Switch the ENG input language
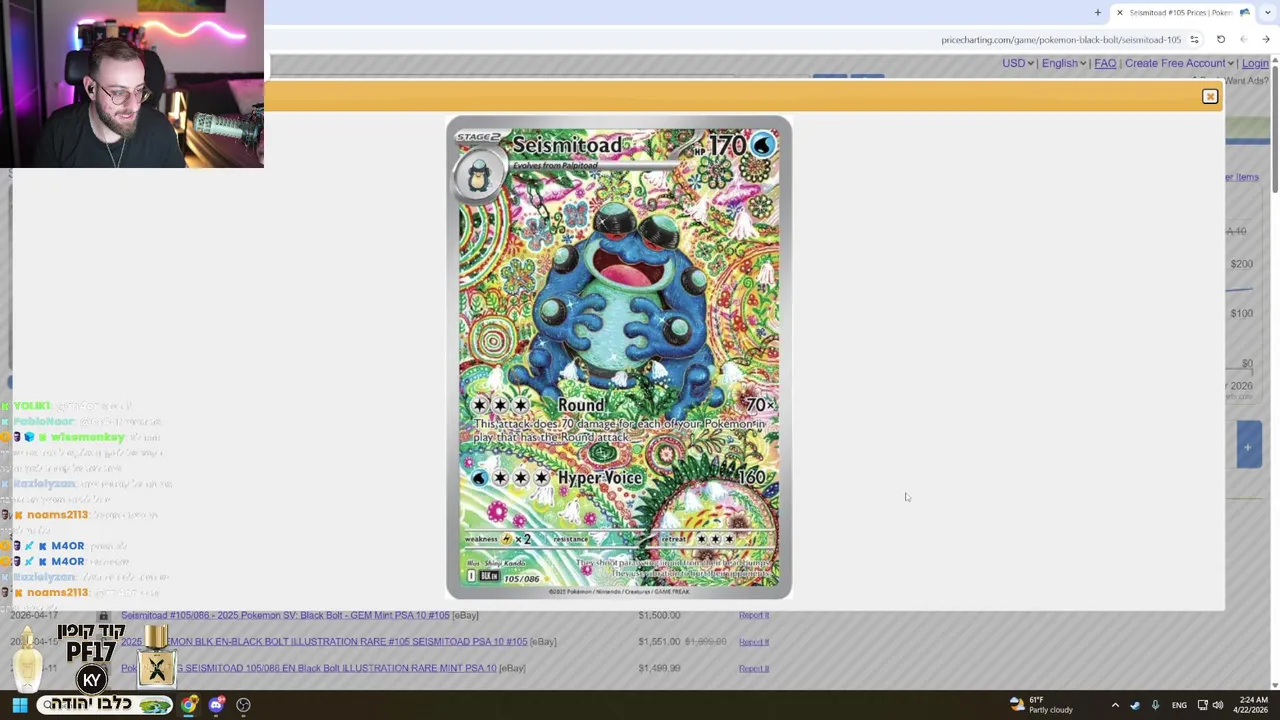The width and height of the screenshot is (1280, 720). (x=1179, y=705)
